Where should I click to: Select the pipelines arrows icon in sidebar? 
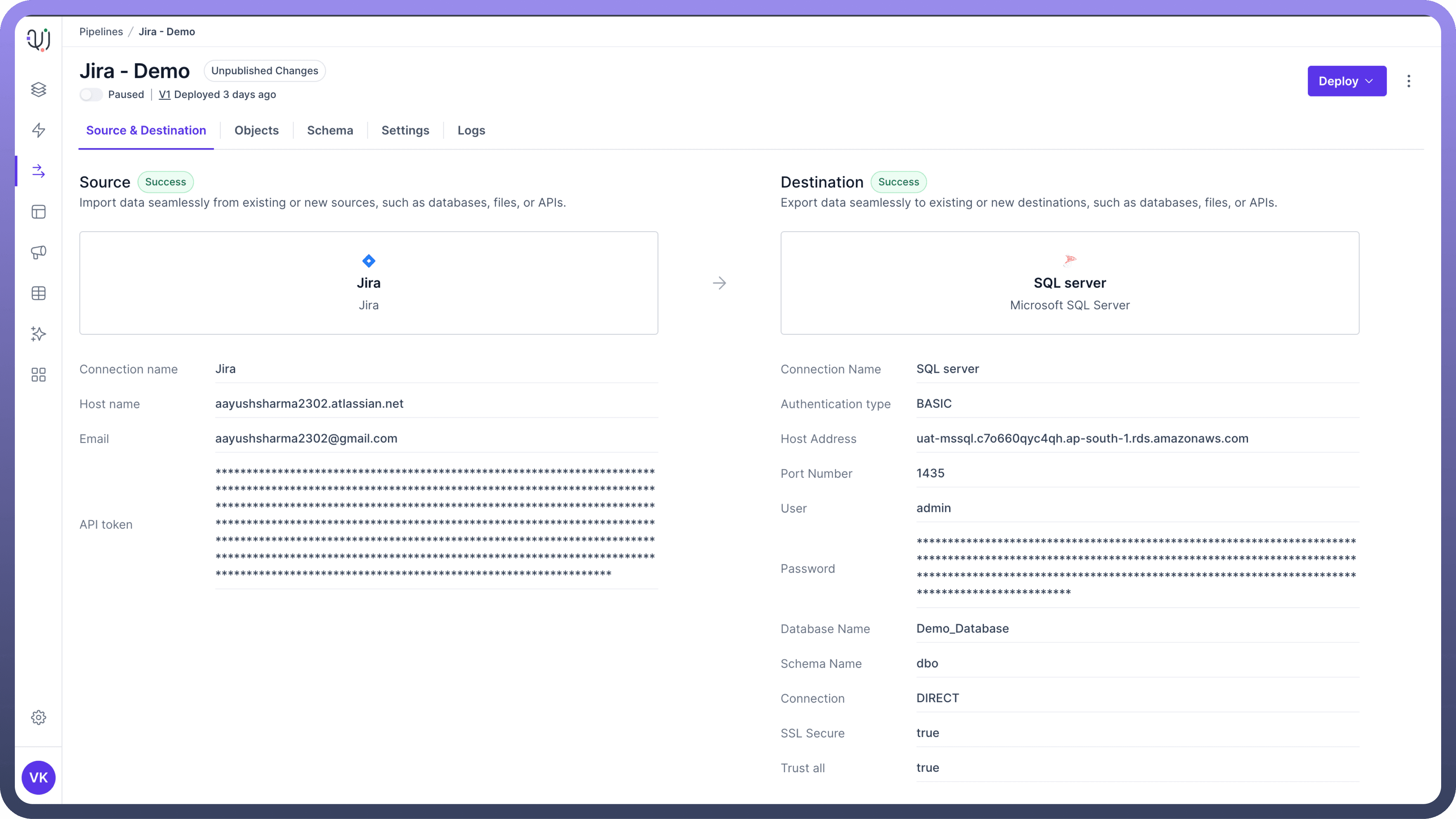38,170
